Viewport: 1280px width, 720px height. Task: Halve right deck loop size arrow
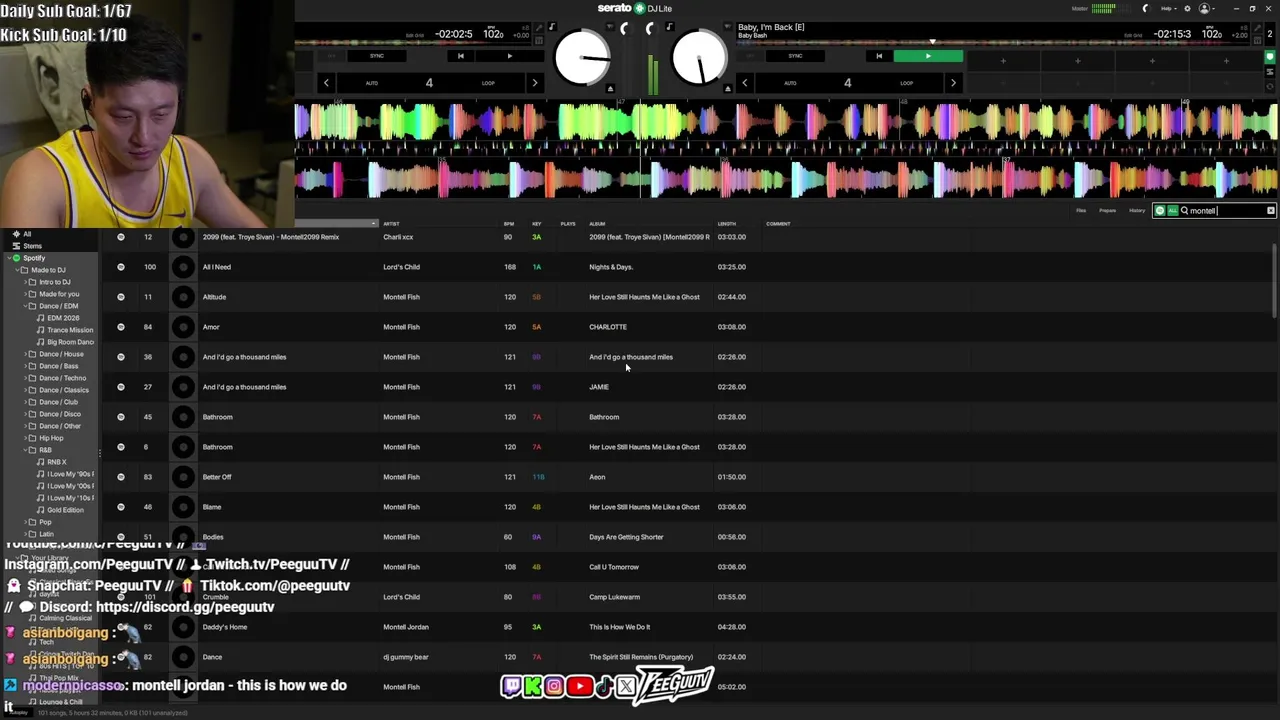744,83
